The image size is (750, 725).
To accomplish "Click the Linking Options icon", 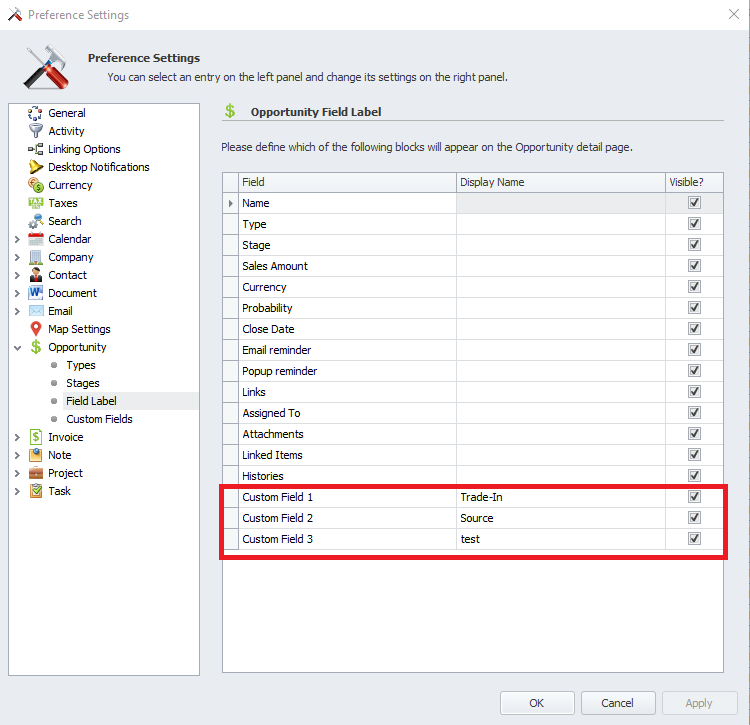I will pos(36,149).
